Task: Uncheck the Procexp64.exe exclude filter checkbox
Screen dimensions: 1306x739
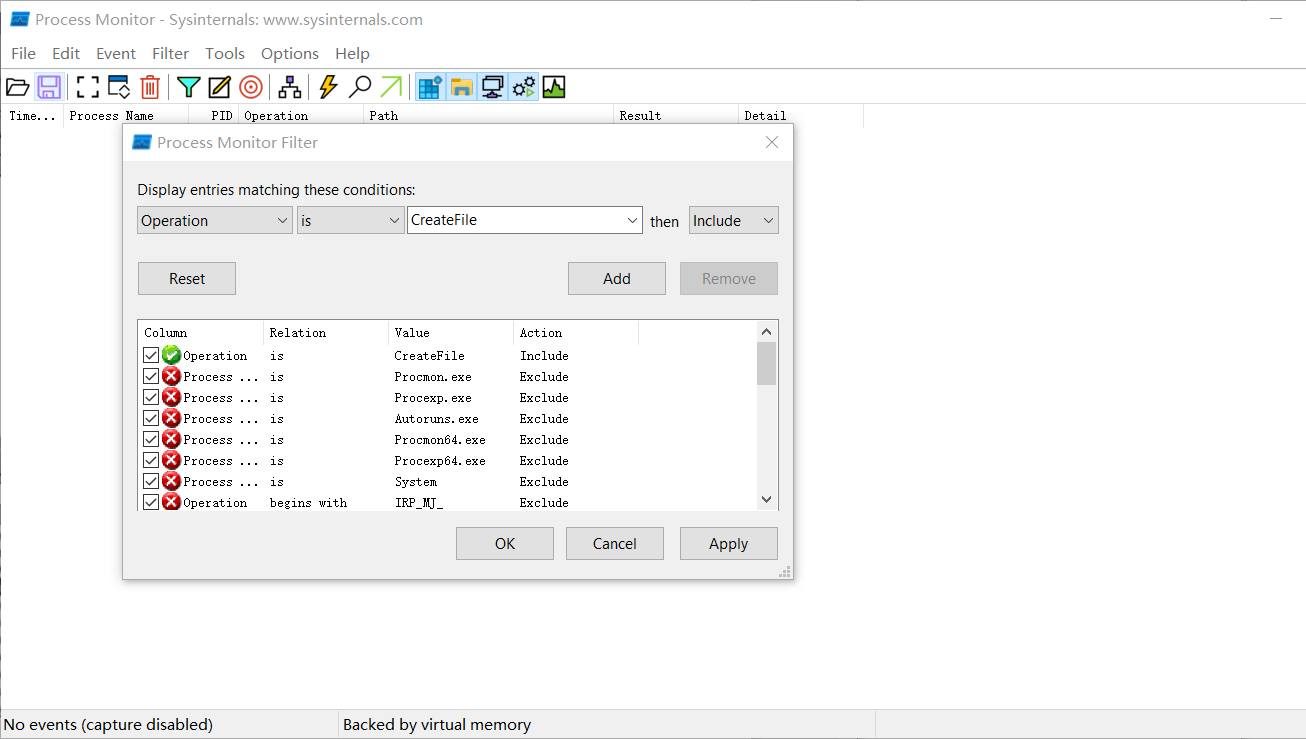Action: coord(151,460)
